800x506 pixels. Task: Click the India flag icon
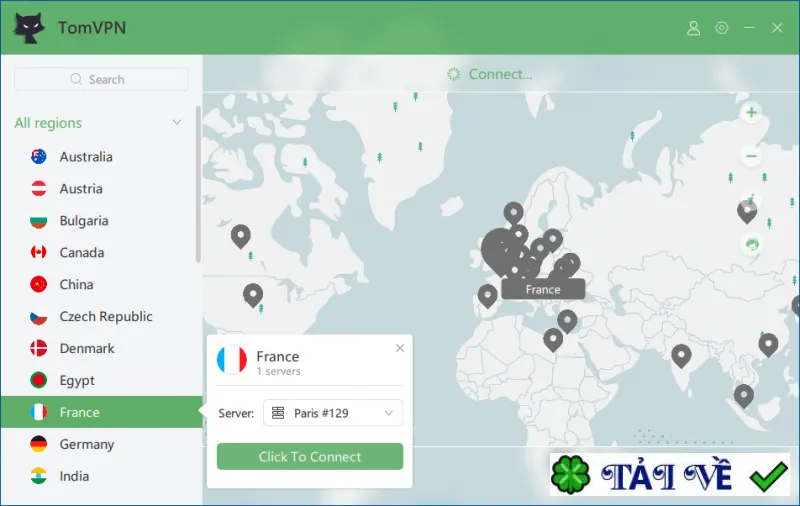tap(39, 476)
